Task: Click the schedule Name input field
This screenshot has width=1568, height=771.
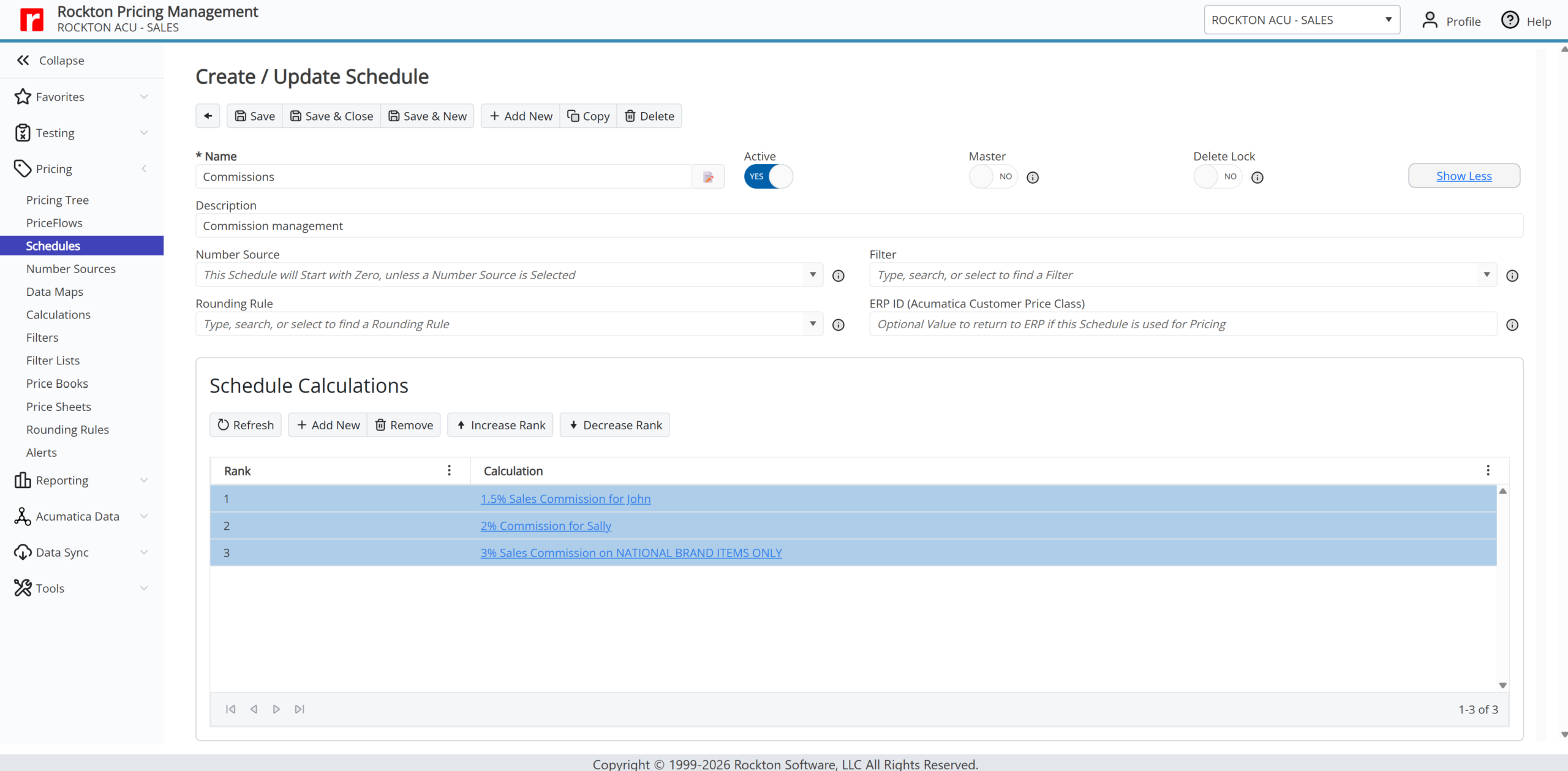Action: tap(444, 177)
